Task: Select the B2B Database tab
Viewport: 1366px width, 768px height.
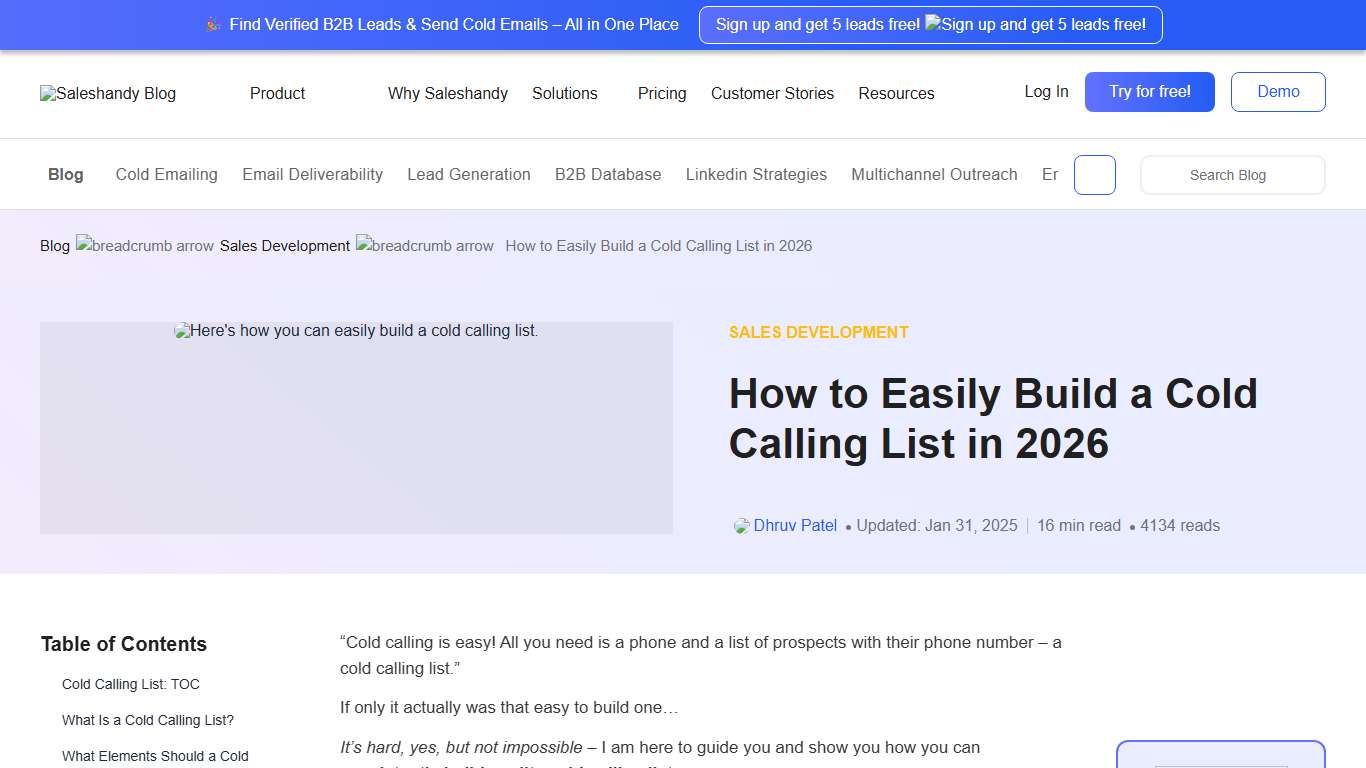Action: [x=608, y=174]
